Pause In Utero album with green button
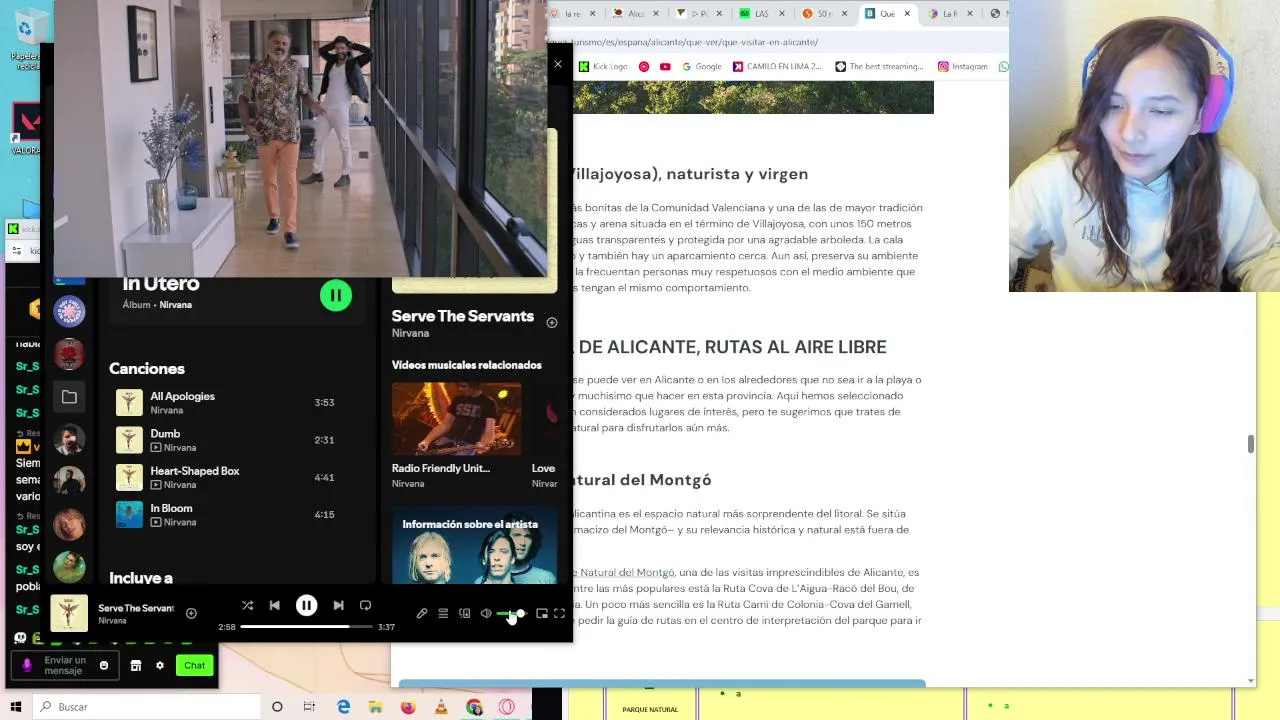 click(336, 295)
